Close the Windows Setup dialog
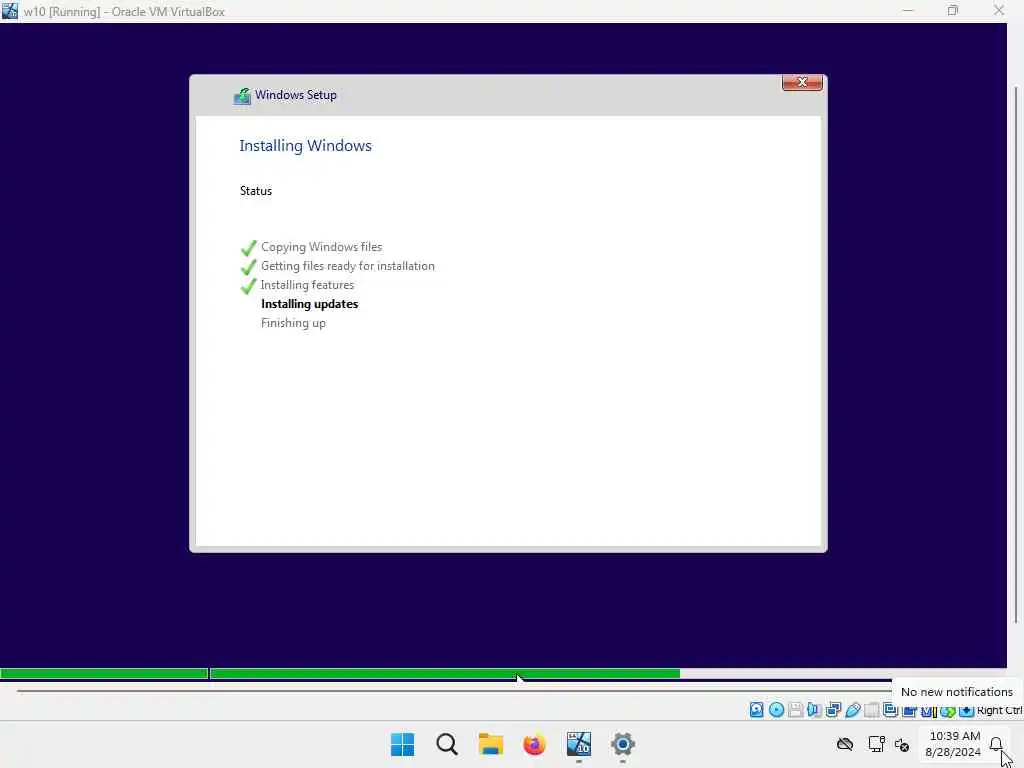Screen dimensions: 1024x768 (802, 82)
